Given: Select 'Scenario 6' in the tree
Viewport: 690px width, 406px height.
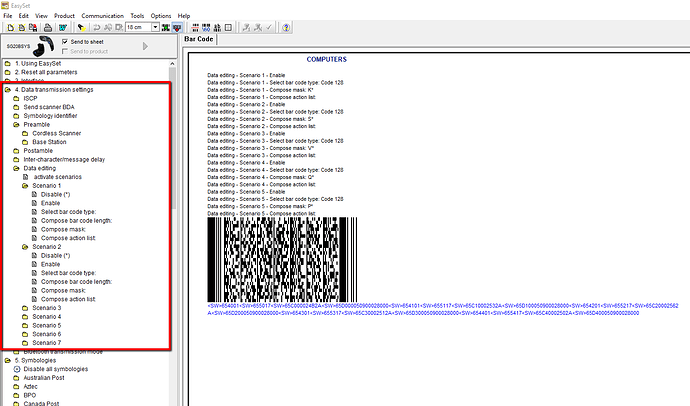Looking at the screenshot, I should (x=47, y=334).
